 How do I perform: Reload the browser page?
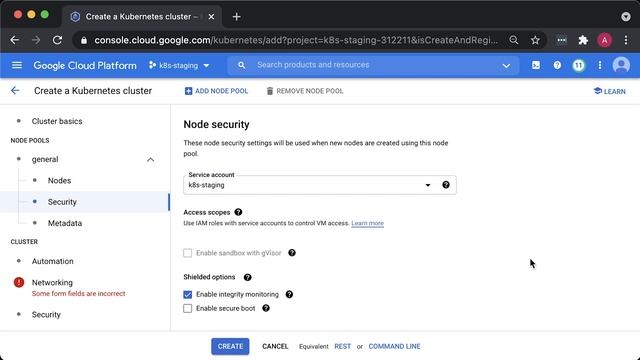(x=58, y=40)
